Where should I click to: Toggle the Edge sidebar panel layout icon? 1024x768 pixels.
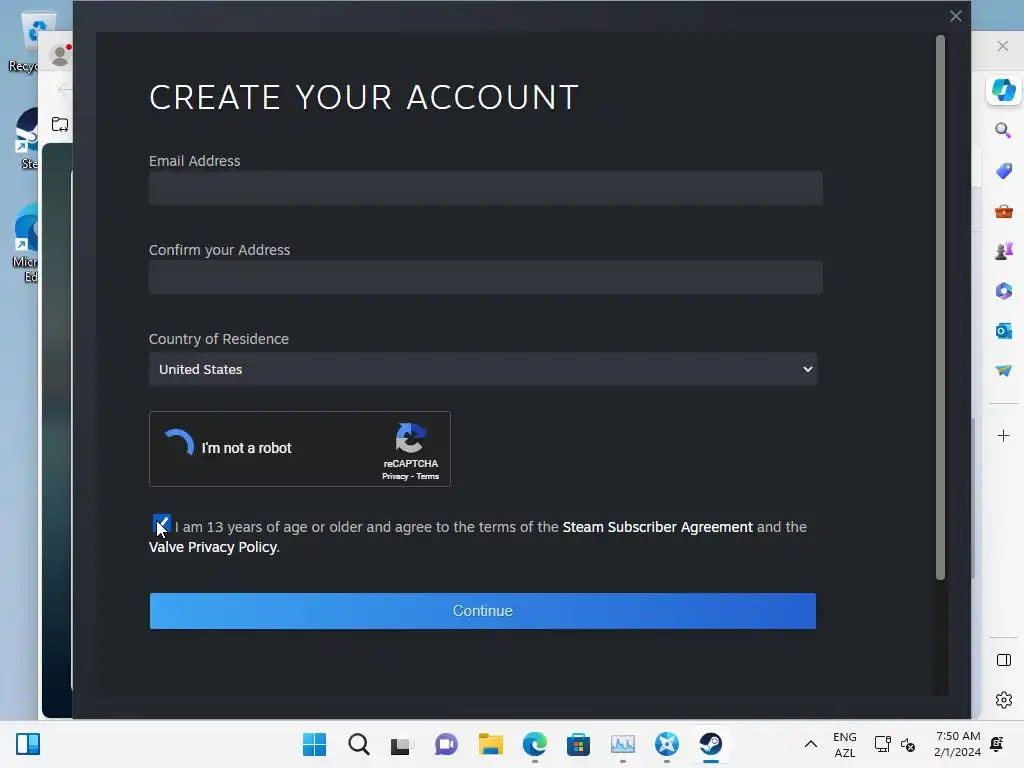point(1004,660)
